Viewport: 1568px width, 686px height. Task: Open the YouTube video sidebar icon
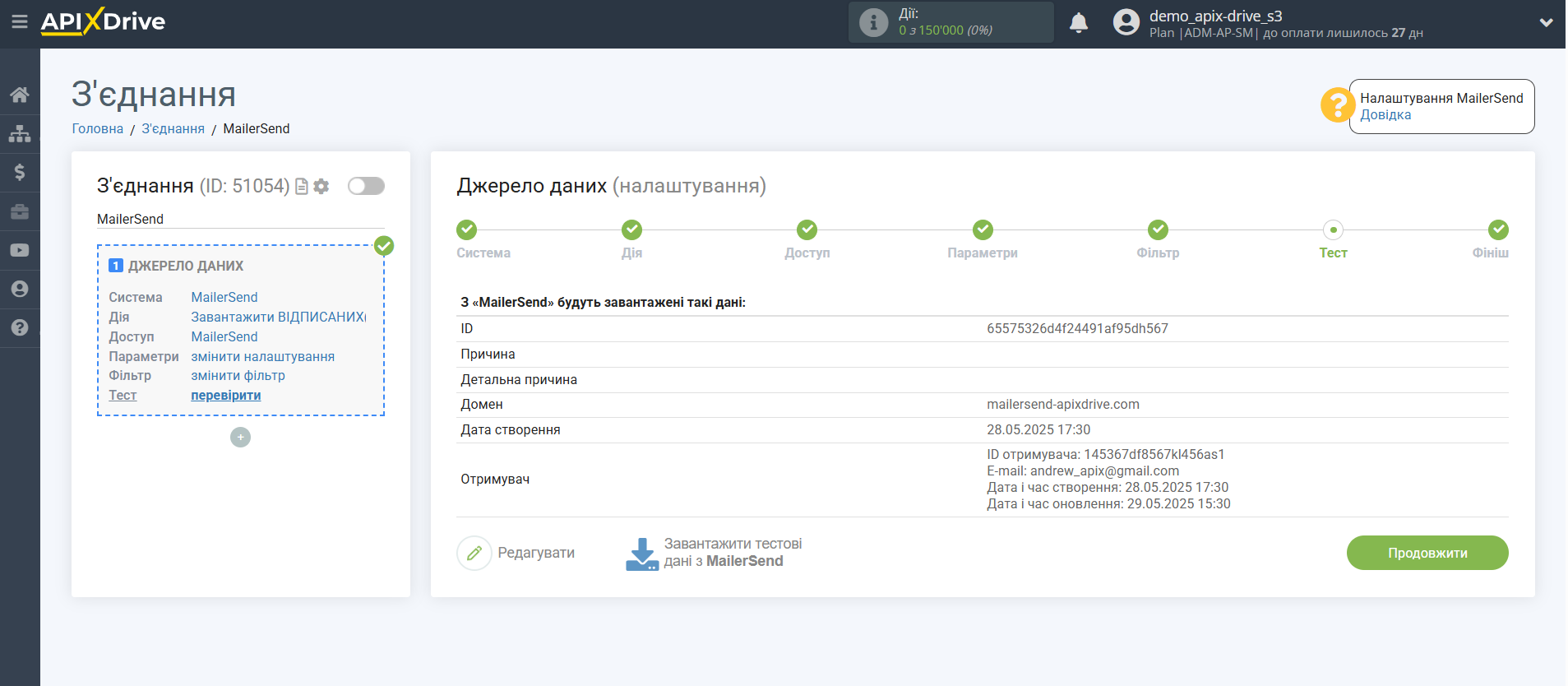point(20,250)
